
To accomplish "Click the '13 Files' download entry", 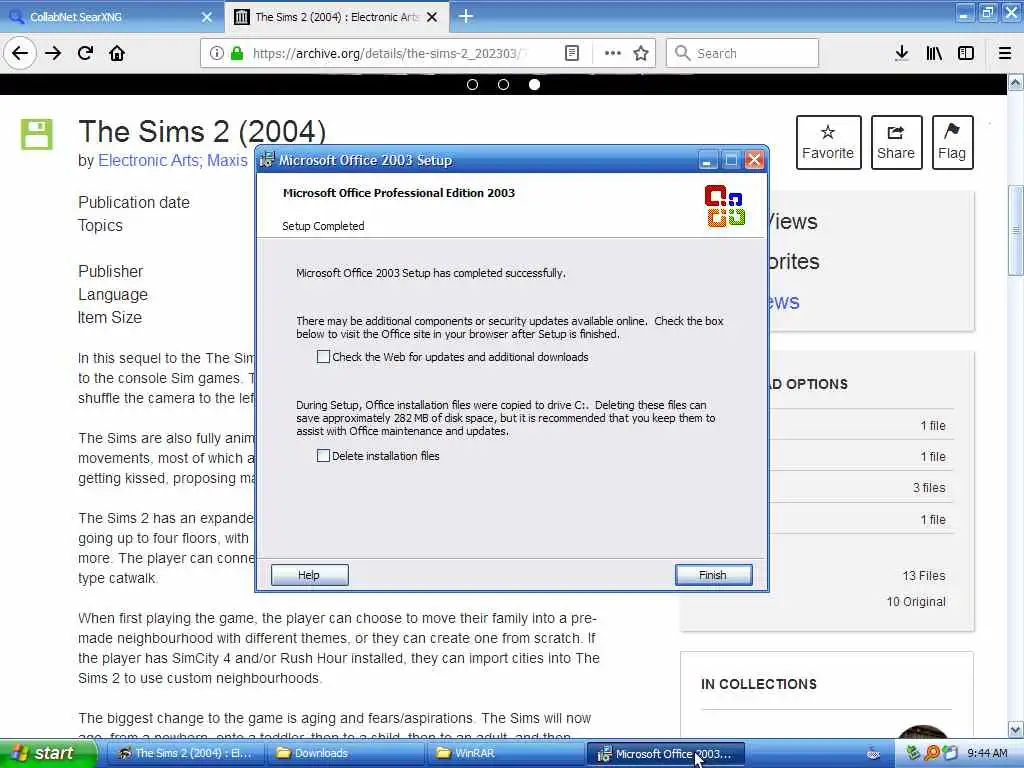I will click(923, 575).
